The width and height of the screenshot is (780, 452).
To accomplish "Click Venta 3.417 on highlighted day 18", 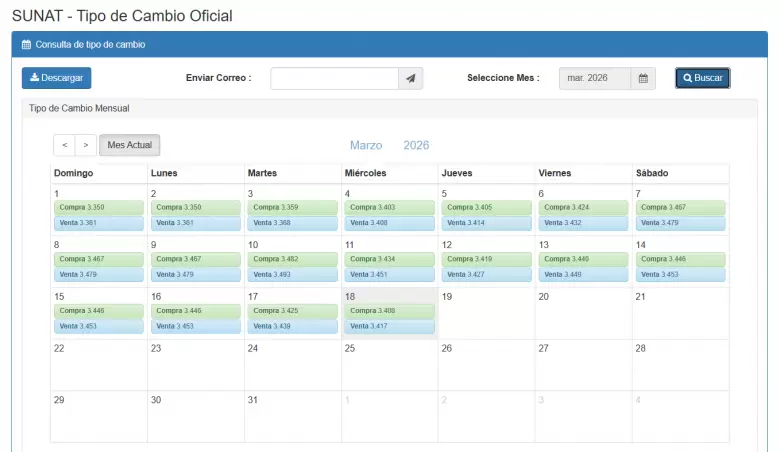I will (390, 326).
